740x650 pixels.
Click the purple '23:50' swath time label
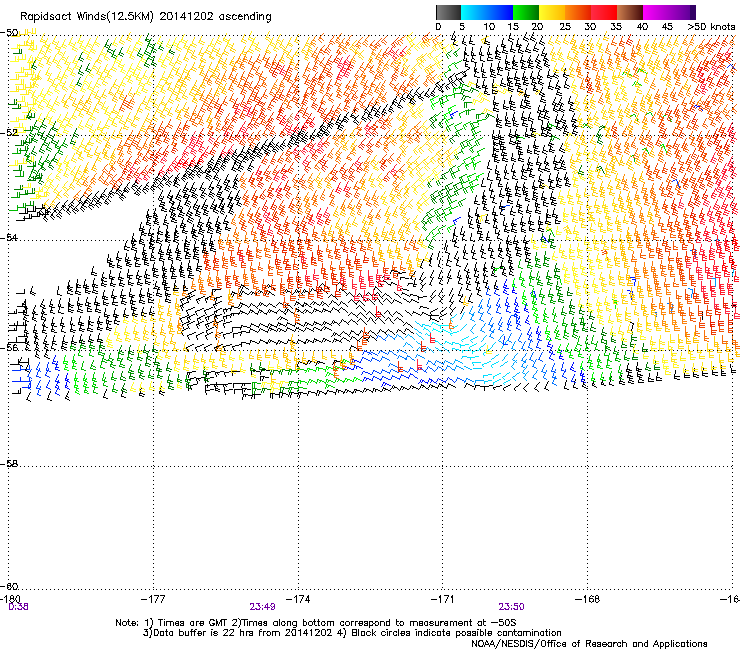512,607
